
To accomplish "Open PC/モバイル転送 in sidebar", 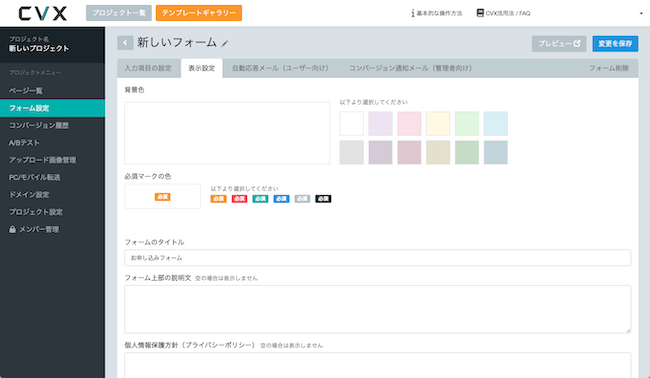I will click(x=52, y=177).
